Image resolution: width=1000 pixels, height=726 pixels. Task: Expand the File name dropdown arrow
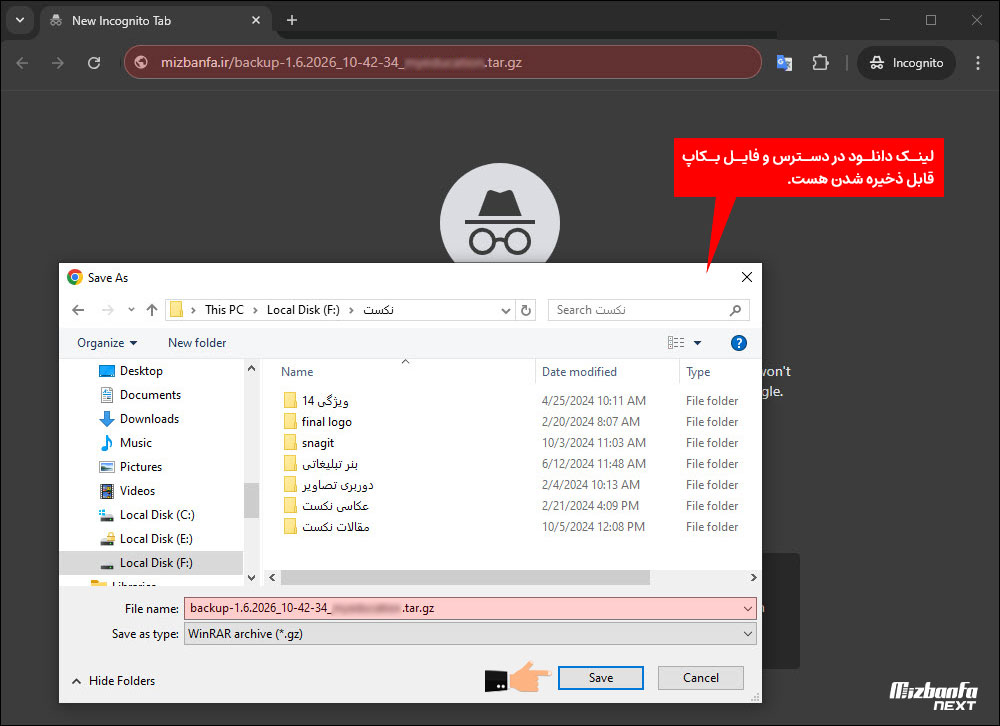(747, 608)
